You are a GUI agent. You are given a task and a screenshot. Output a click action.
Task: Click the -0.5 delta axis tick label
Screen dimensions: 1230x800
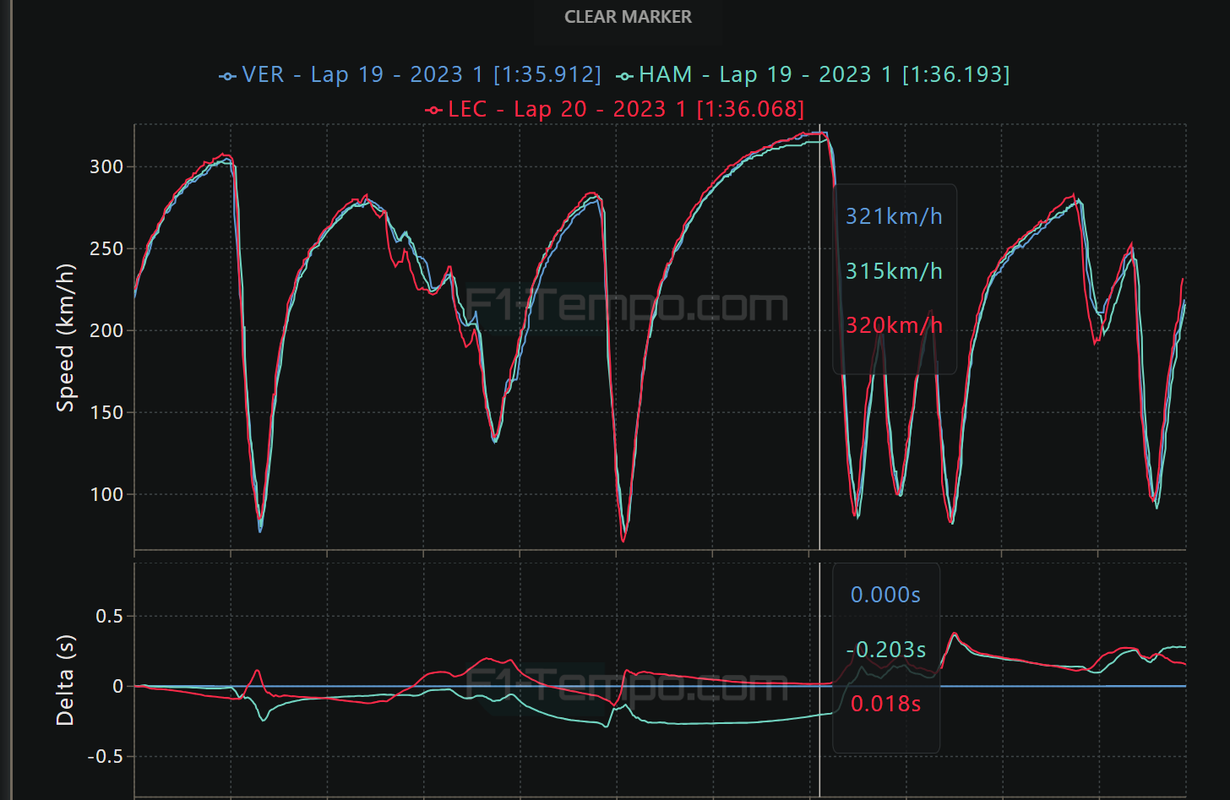pyautogui.click(x=106, y=757)
